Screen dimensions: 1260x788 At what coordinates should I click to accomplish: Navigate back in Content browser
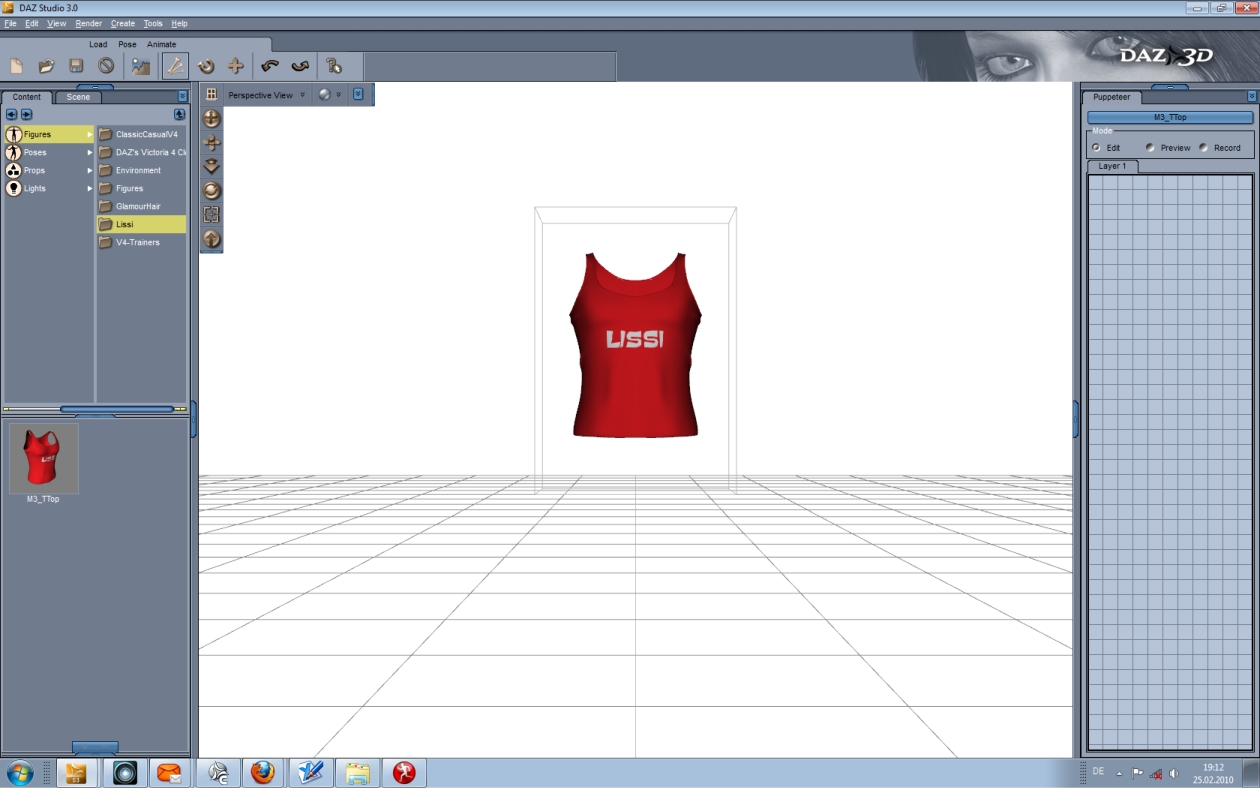[x=12, y=114]
